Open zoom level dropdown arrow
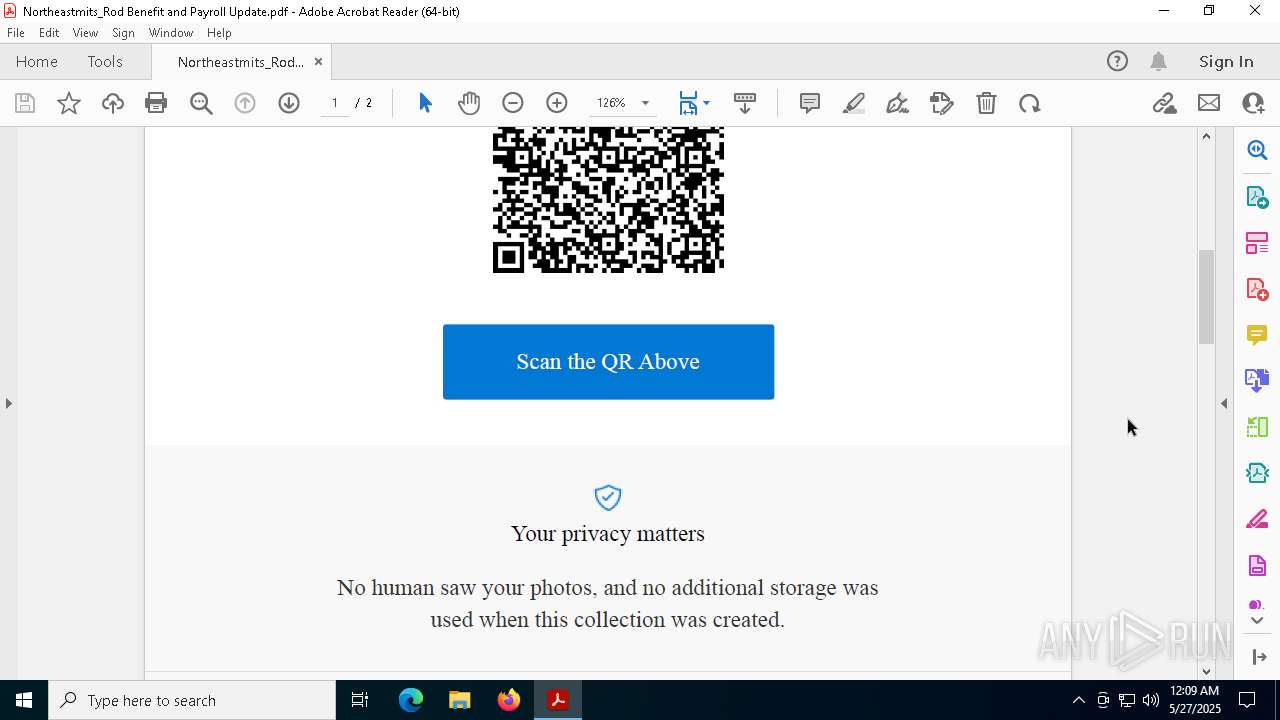The width and height of the screenshot is (1280, 720). click(x=645, y=103)
